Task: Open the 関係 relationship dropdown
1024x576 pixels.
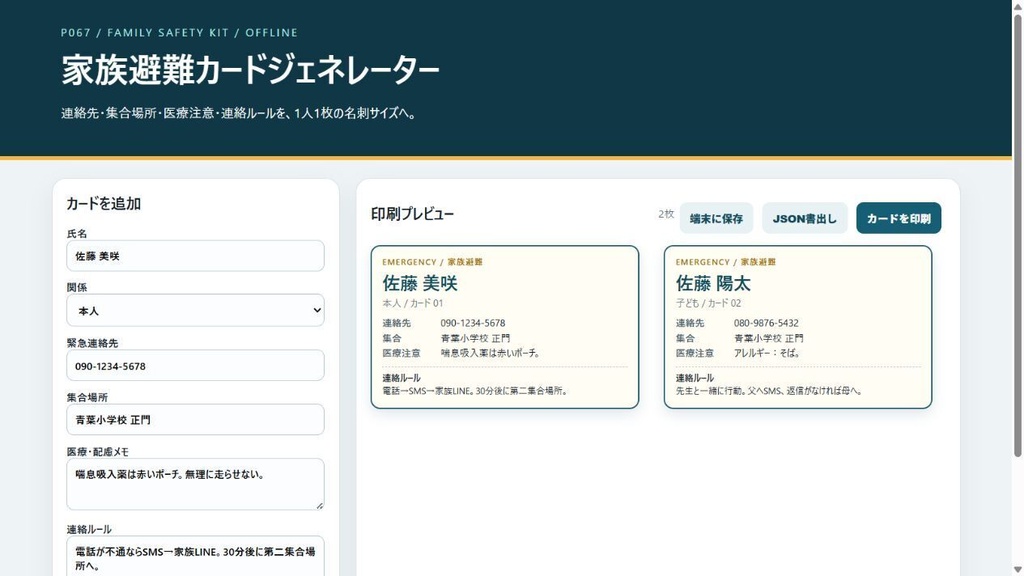Action: [195, 311]
